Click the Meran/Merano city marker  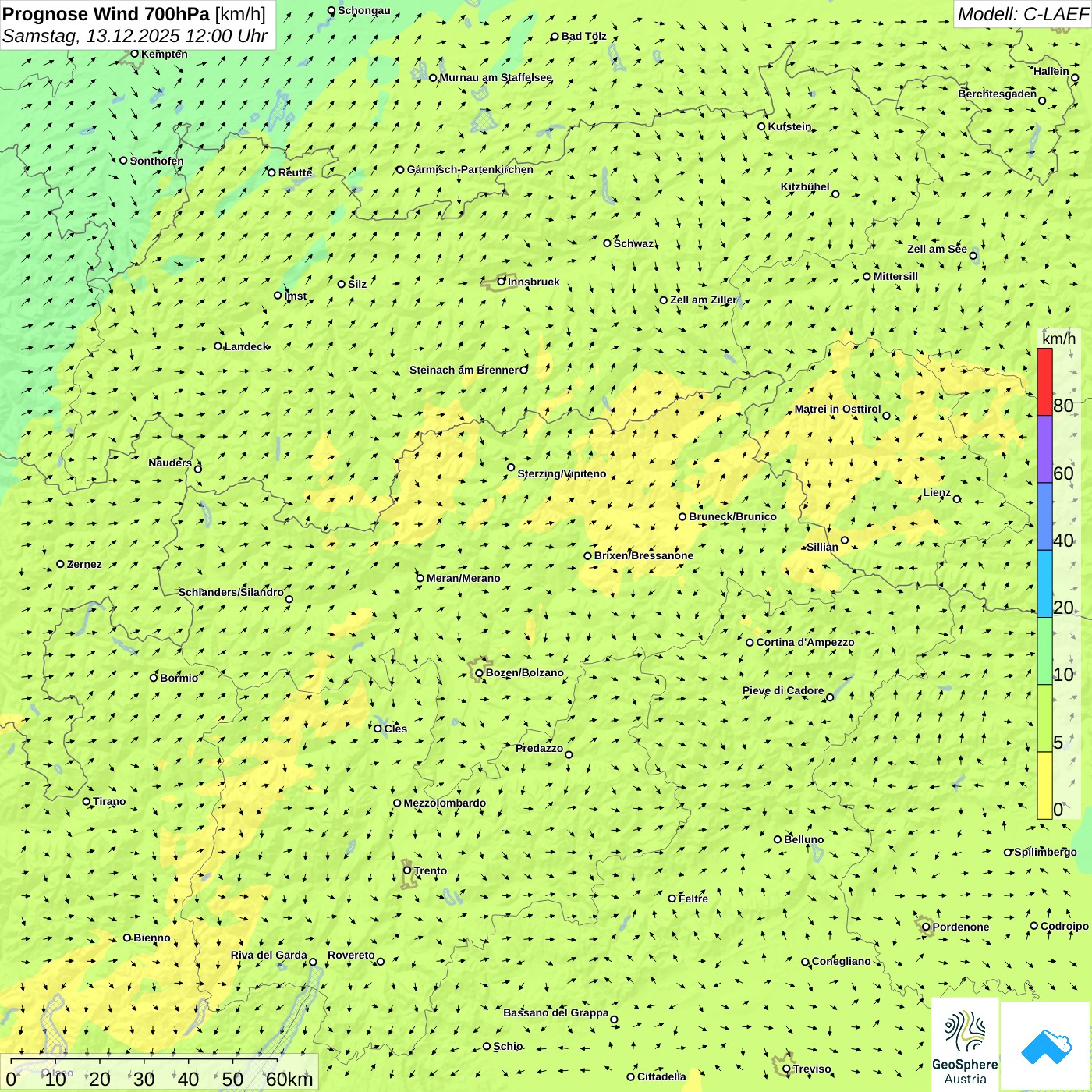[420, 578]
